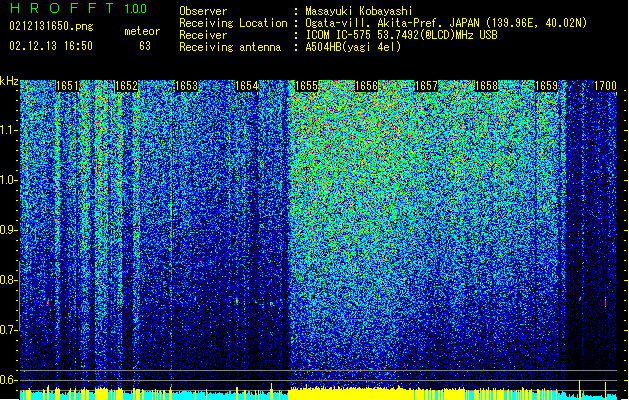629x400 pixels.
Task: Click the Receiving Location label
Action: pyautogui.click(x=233, y=23)
